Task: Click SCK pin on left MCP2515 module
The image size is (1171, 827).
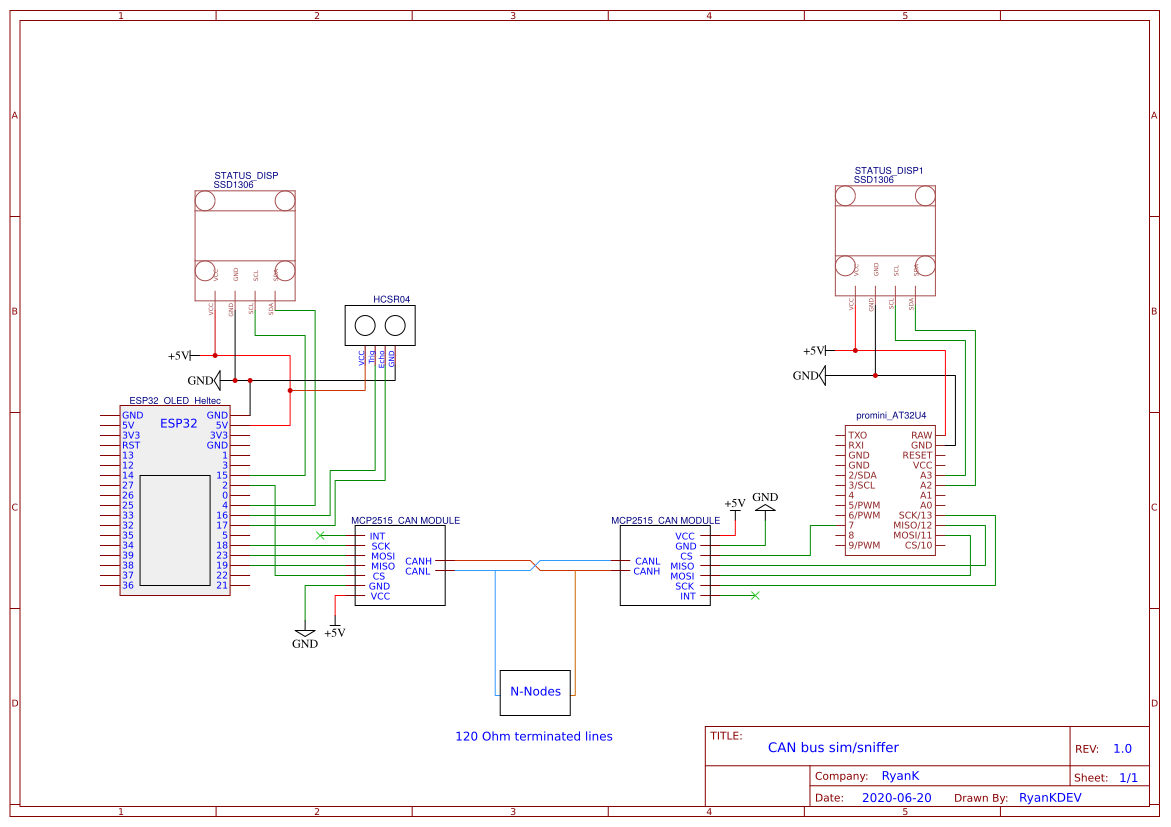Action: [381, 546]
